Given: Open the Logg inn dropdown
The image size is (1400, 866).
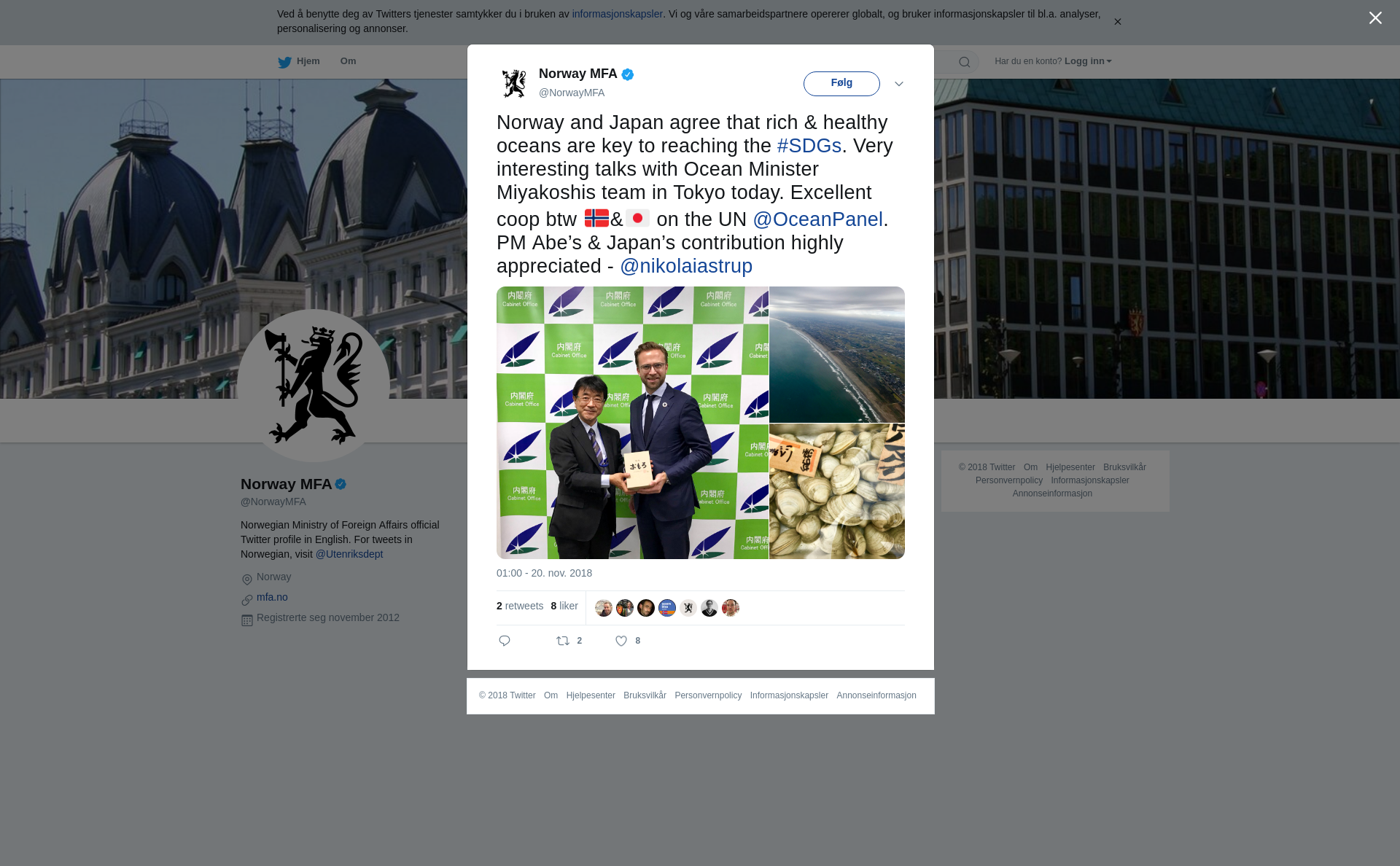Looking at the screenshot, I should [1088, 61].
